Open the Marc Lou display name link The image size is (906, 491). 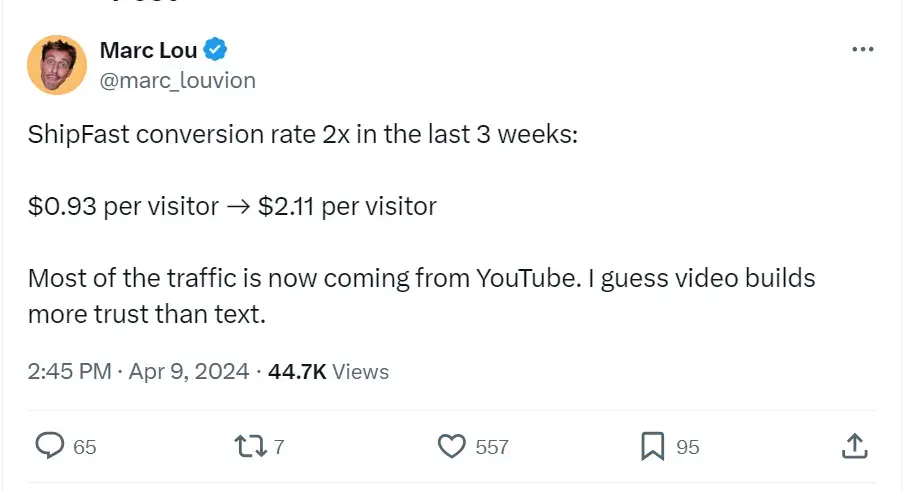coord(148,50)
